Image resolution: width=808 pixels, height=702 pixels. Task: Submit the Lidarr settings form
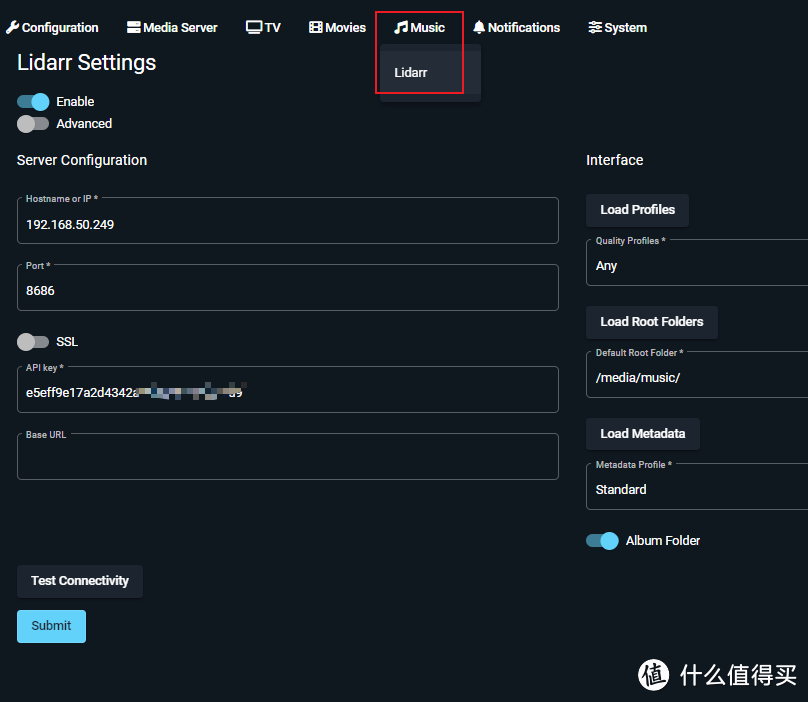point(51,626)
